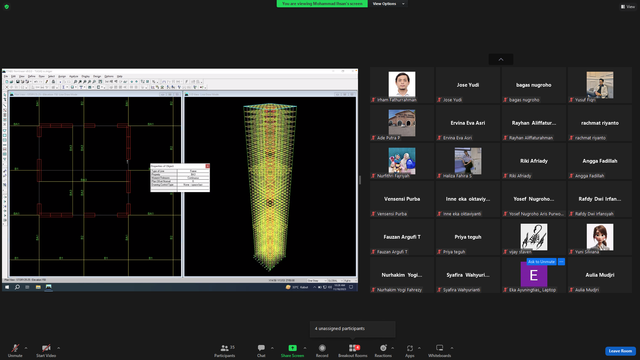Select the Yusuf Fiqri video tile
This screenshot has width=640, height=360.
point(600,85)
